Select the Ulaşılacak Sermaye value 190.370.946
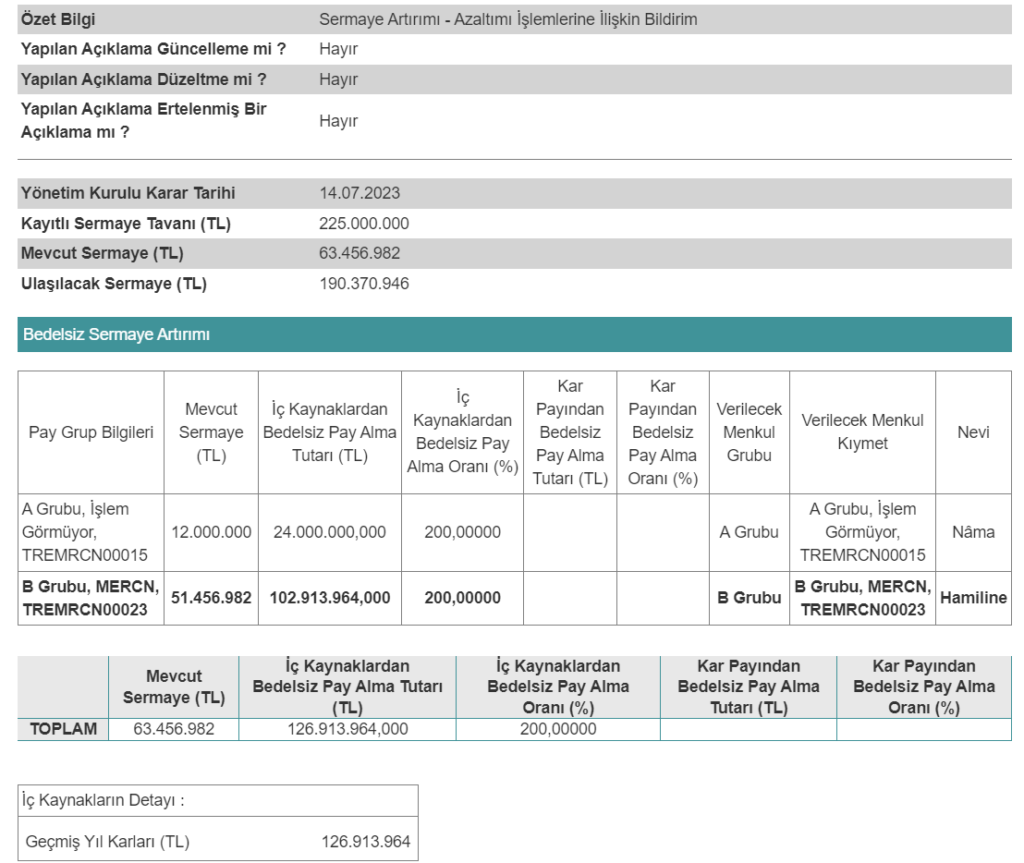The height and width of the screenshot is (863, 1024). pos(364,284)
